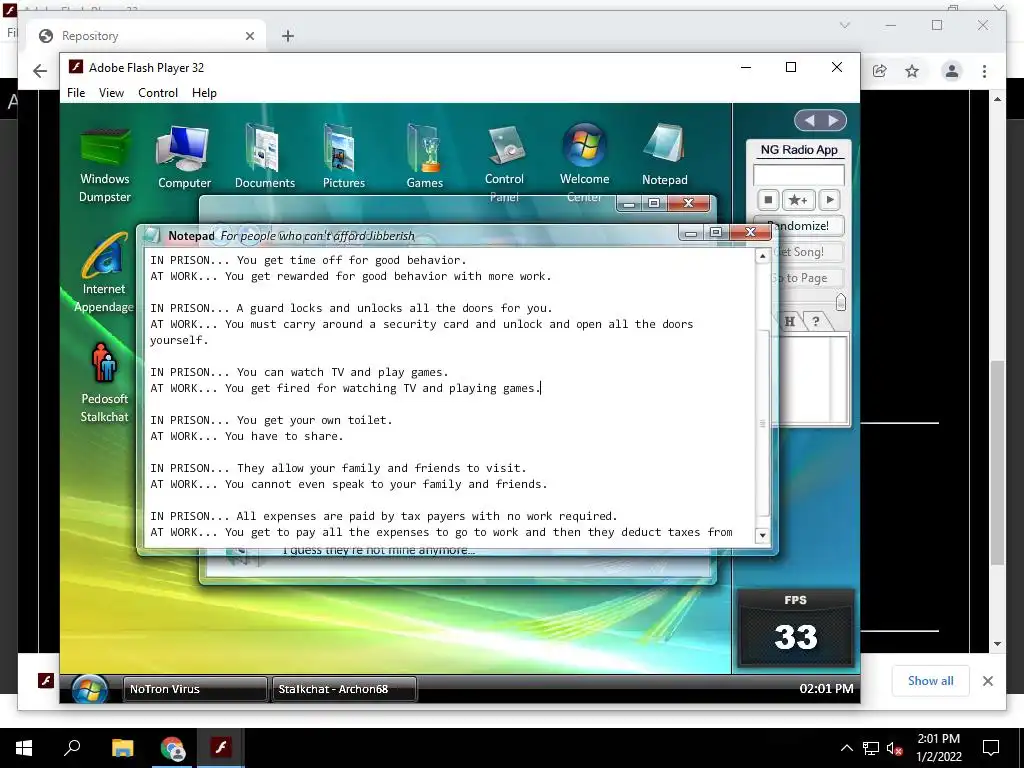Minimize the in-game Notepad window

click(691, 233)
